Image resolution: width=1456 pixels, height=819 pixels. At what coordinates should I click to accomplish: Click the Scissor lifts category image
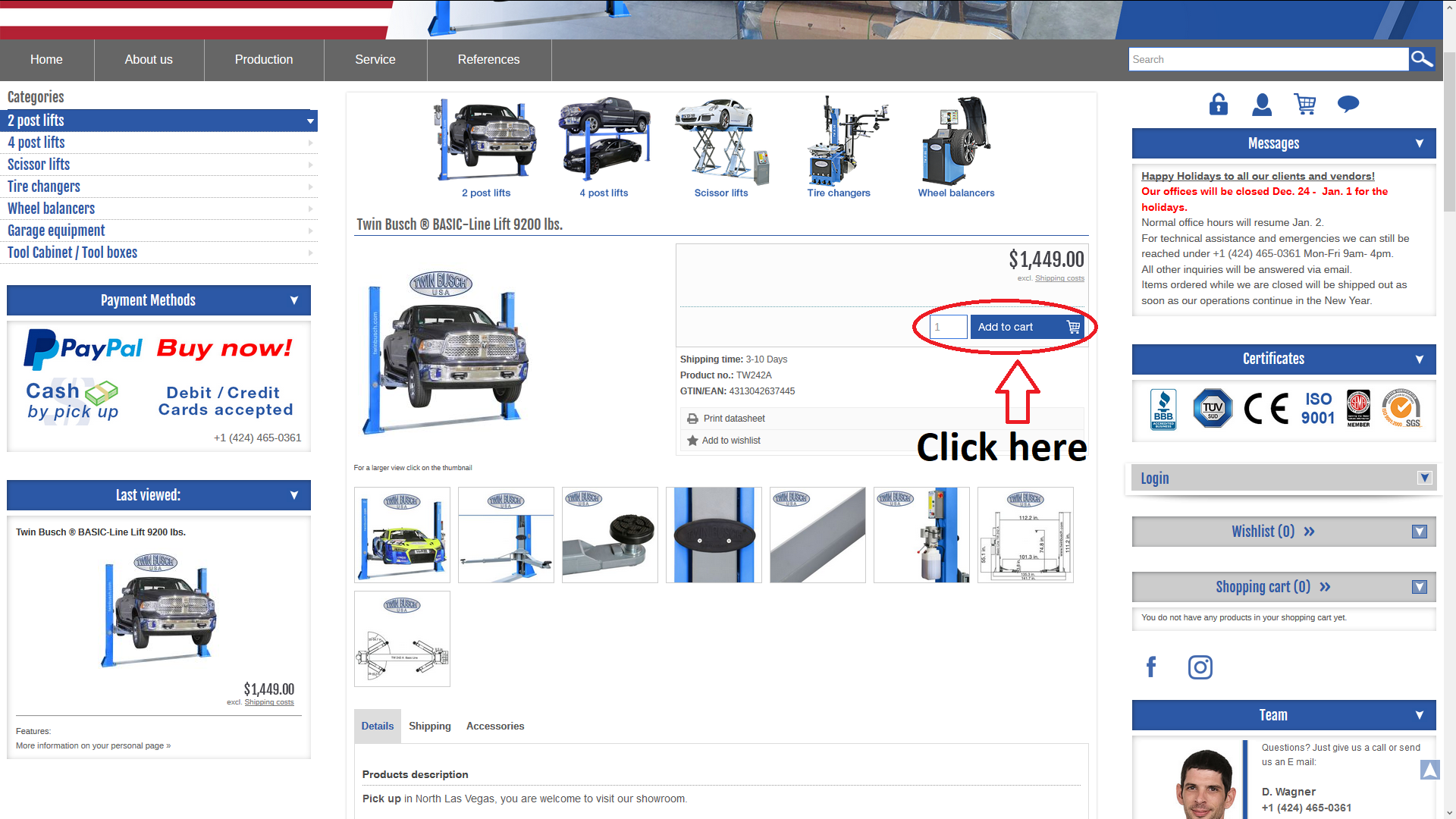pyautogui.click(x=722, y=141)
